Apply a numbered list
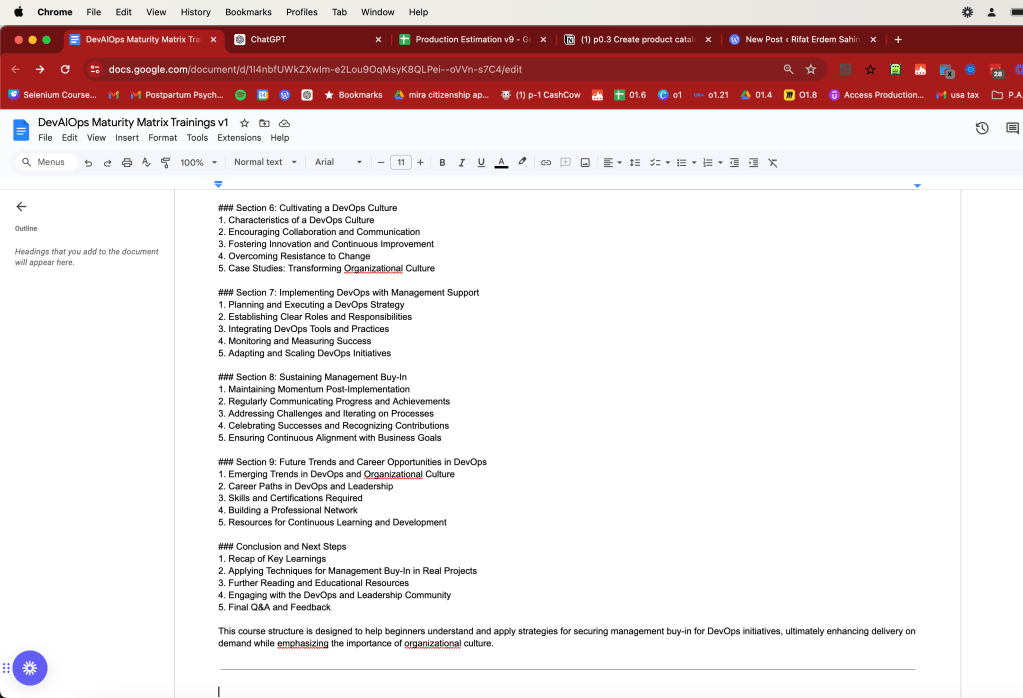 pos(708,162)
